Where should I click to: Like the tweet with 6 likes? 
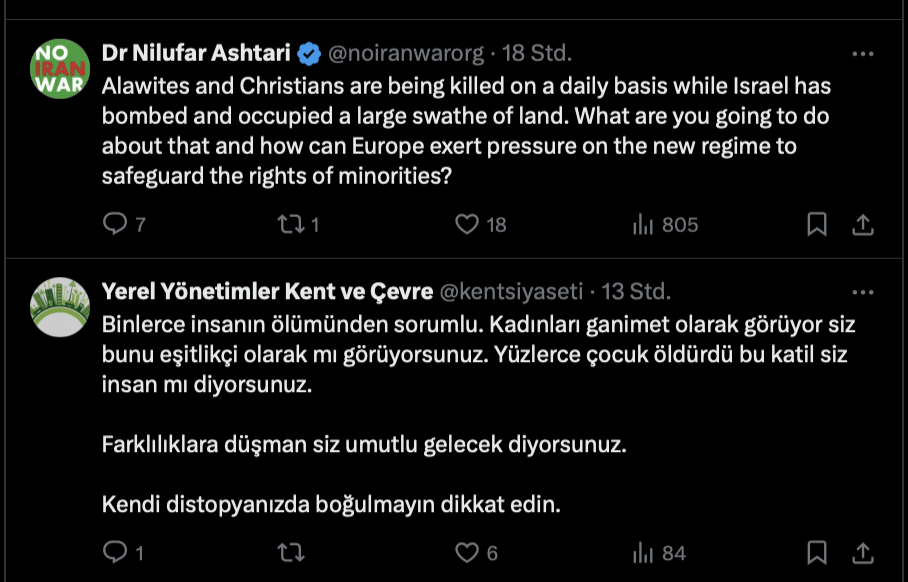click(467, 552)
